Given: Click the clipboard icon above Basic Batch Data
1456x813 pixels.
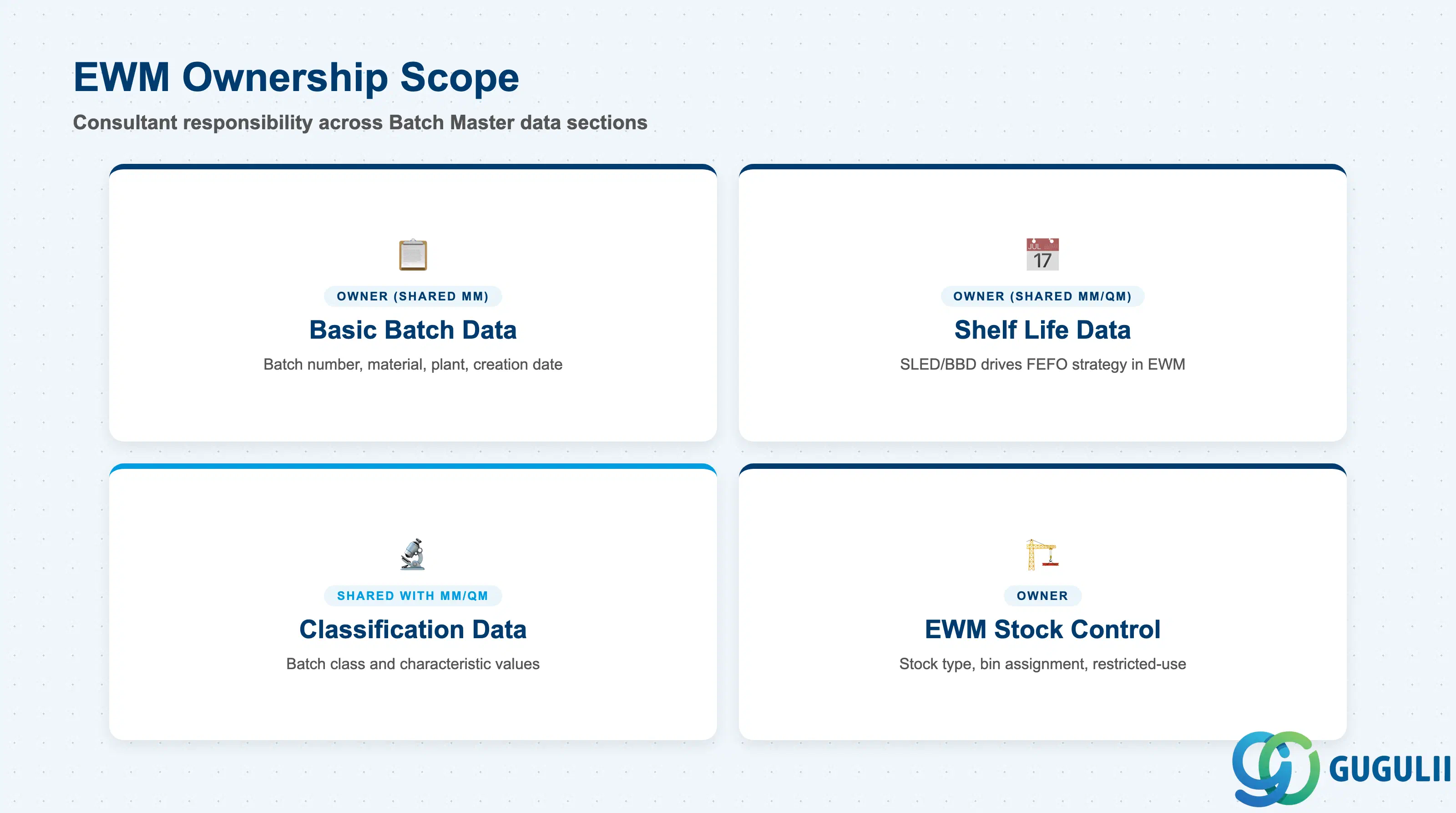Looking at the screenshot, I should [x=413, y=254].
